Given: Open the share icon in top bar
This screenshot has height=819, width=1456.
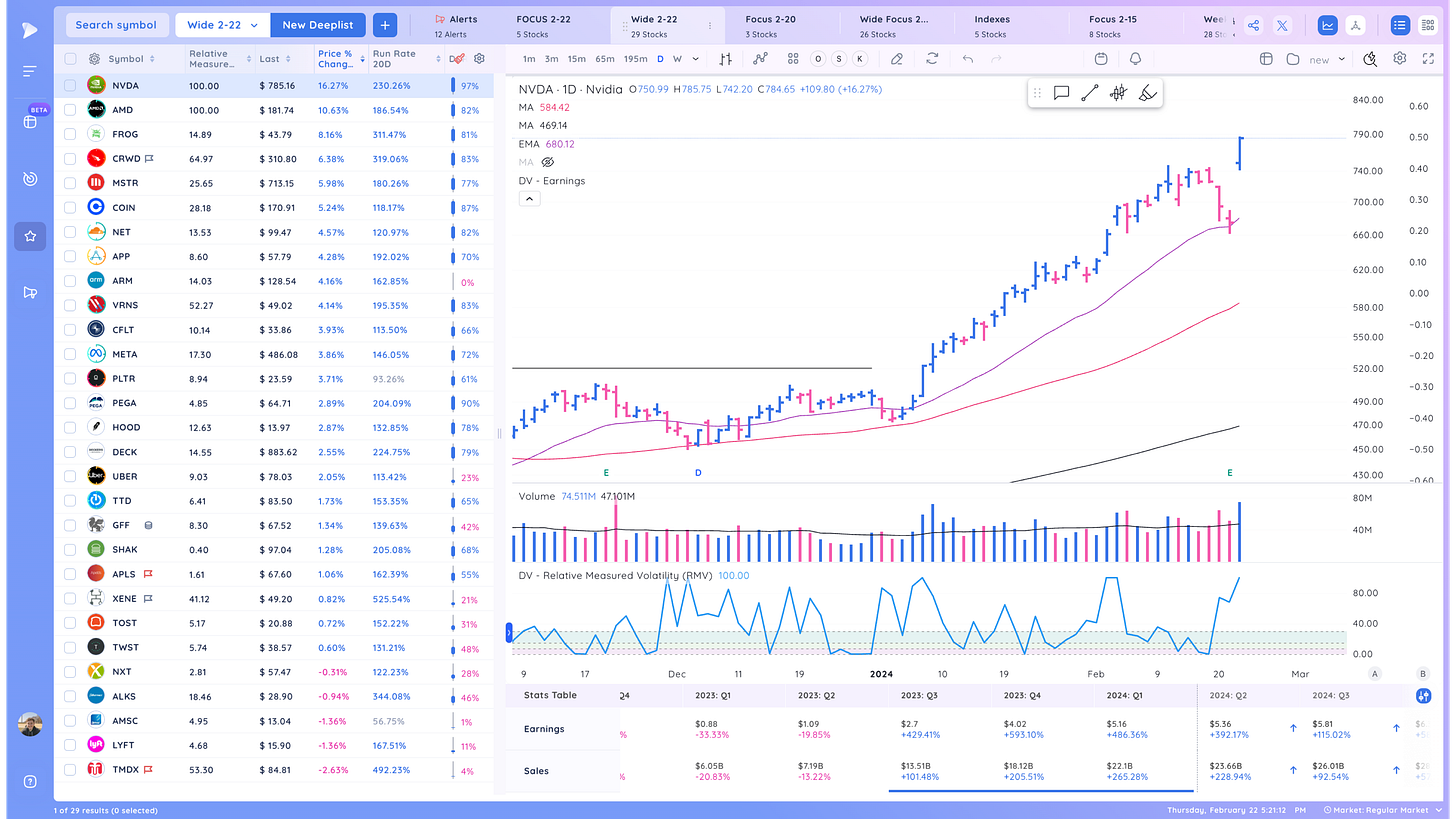Looking at the screenshot, I should (1254, 25).
